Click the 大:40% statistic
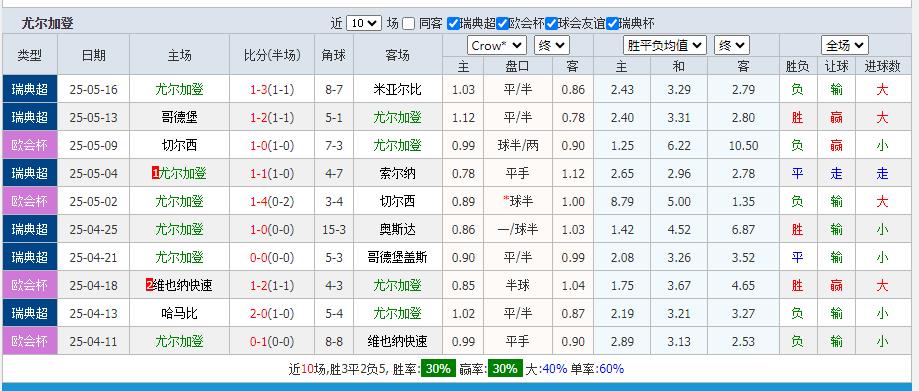The image size is (919, 391). point(546,369)
